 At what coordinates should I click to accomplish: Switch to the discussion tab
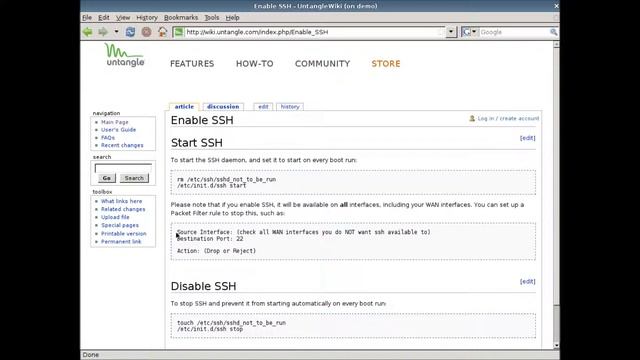223,107
